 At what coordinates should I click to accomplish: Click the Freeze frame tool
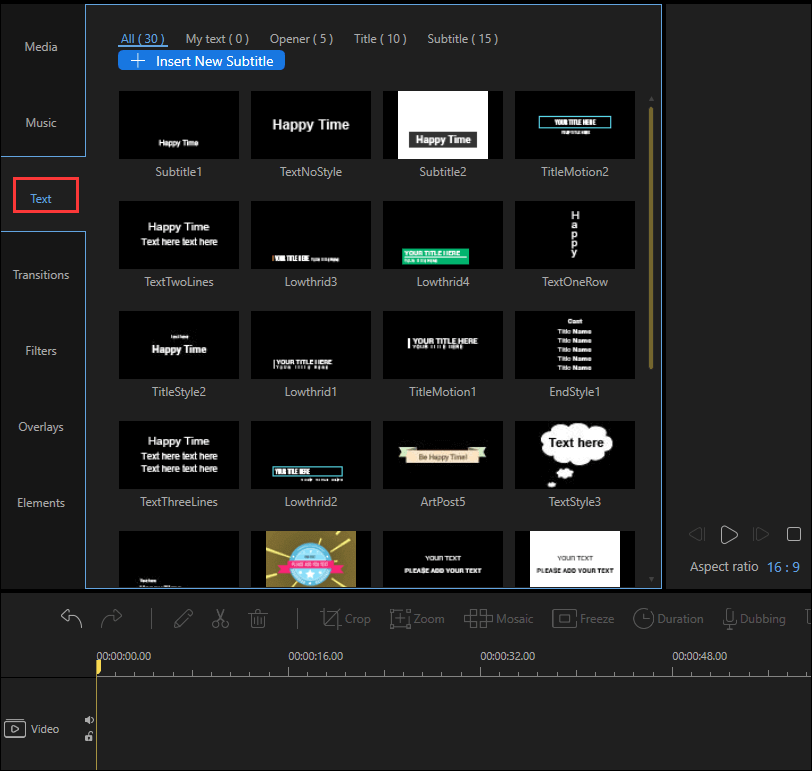point(583,619)
